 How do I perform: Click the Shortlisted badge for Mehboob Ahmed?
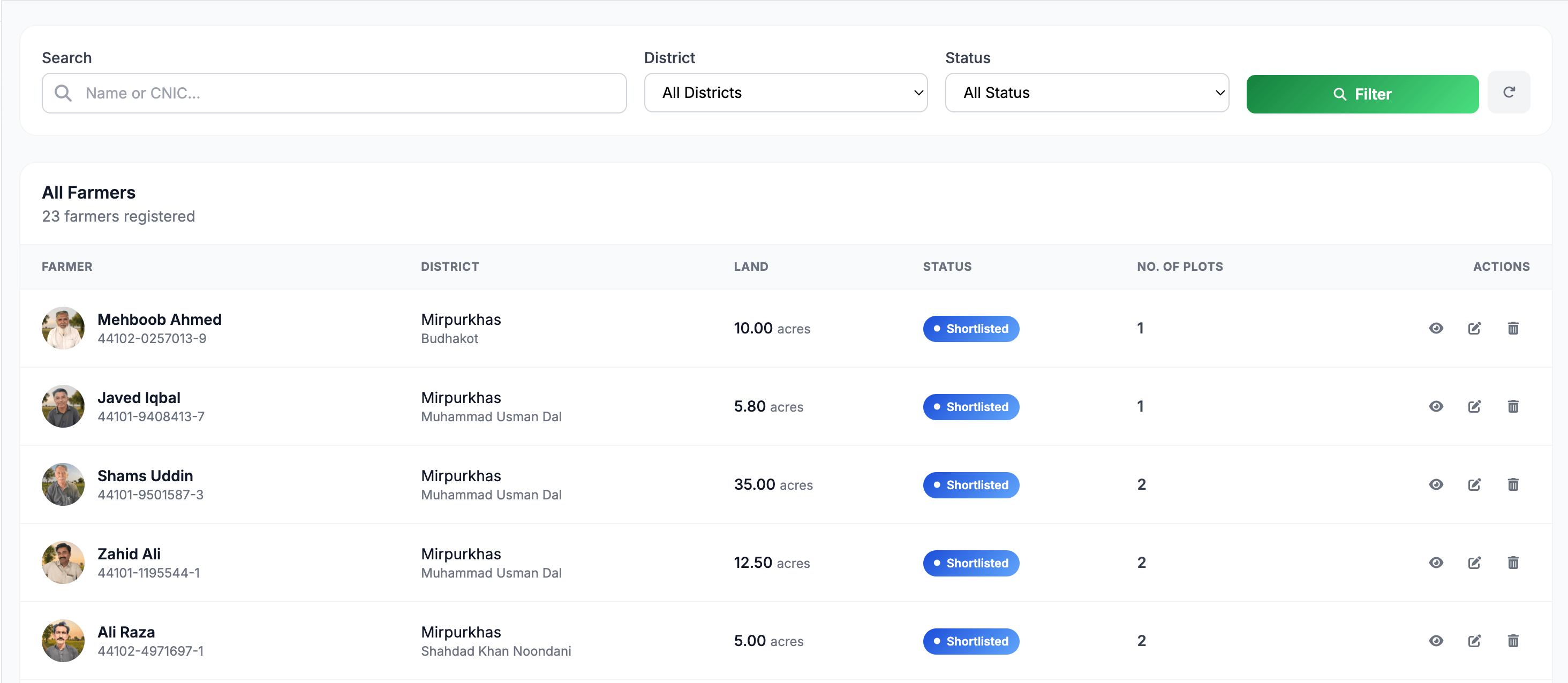(971, 329)
